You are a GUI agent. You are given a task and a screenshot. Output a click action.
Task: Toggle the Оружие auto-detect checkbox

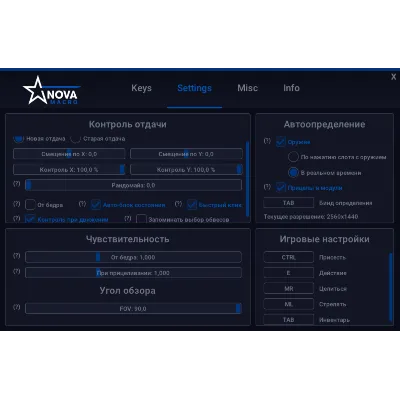tap(281, 142)
